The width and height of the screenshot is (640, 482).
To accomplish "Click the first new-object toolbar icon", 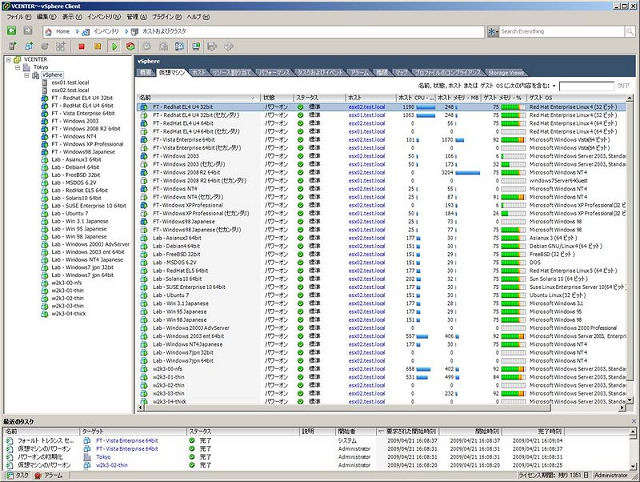I will tap(13, 47).
